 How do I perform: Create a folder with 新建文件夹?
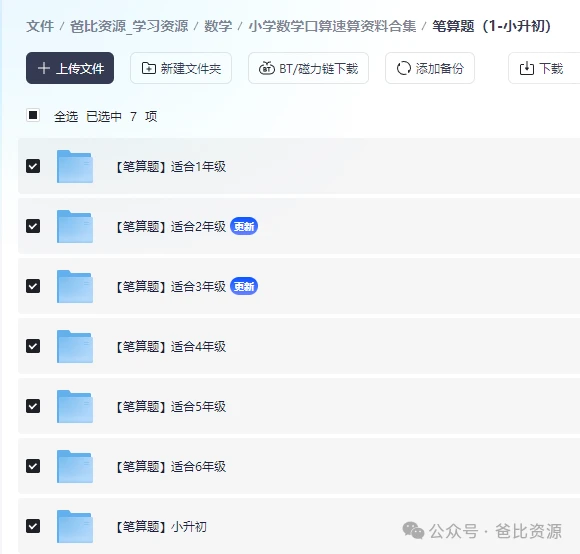point(181,68)
